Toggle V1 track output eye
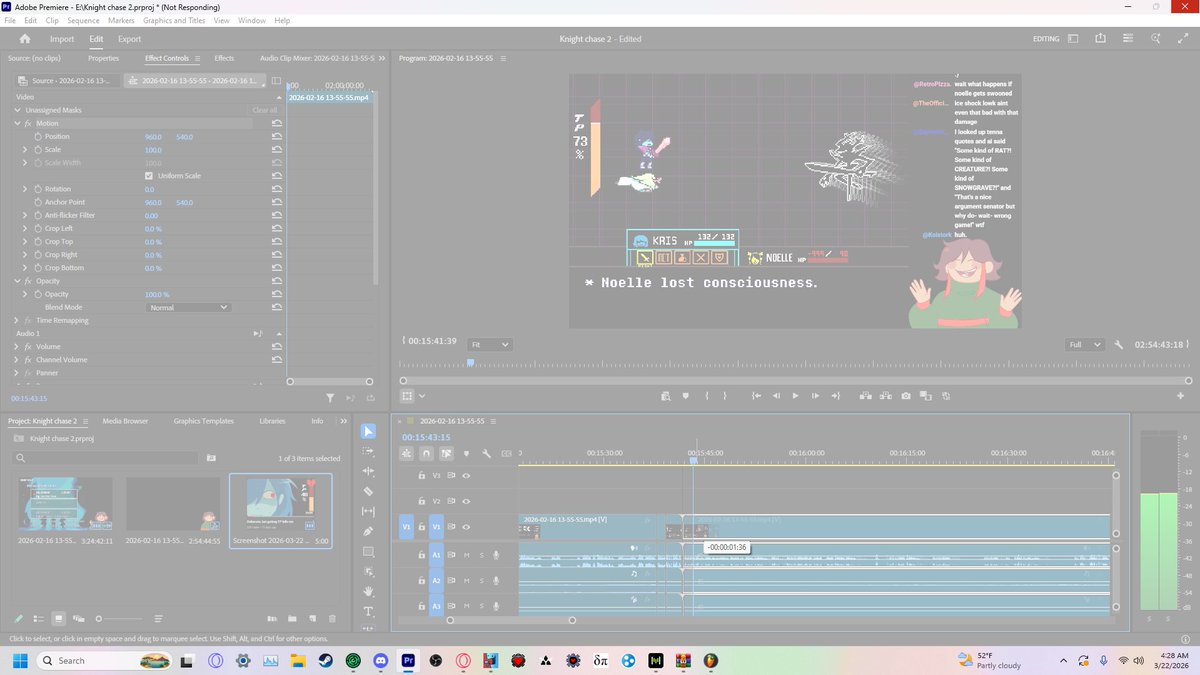Viewport: 1200px width, 675px height. (x=466, y=527)
